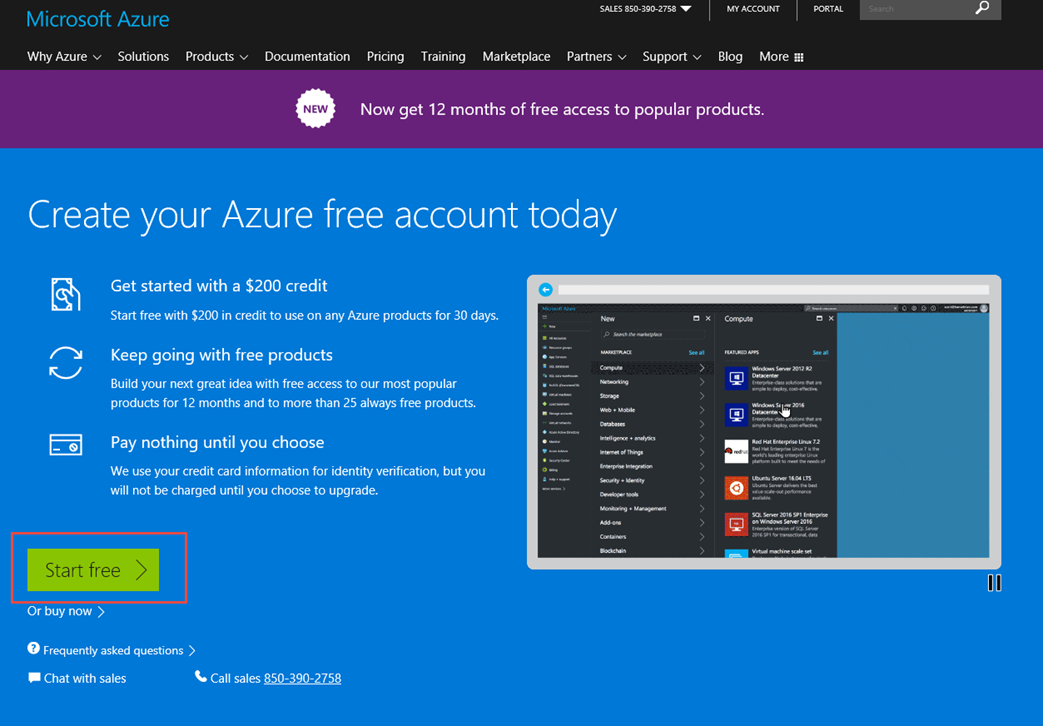Expand Web + Mobile in preview list
Screen dimensions: 1043x726
tap(652, 410)
